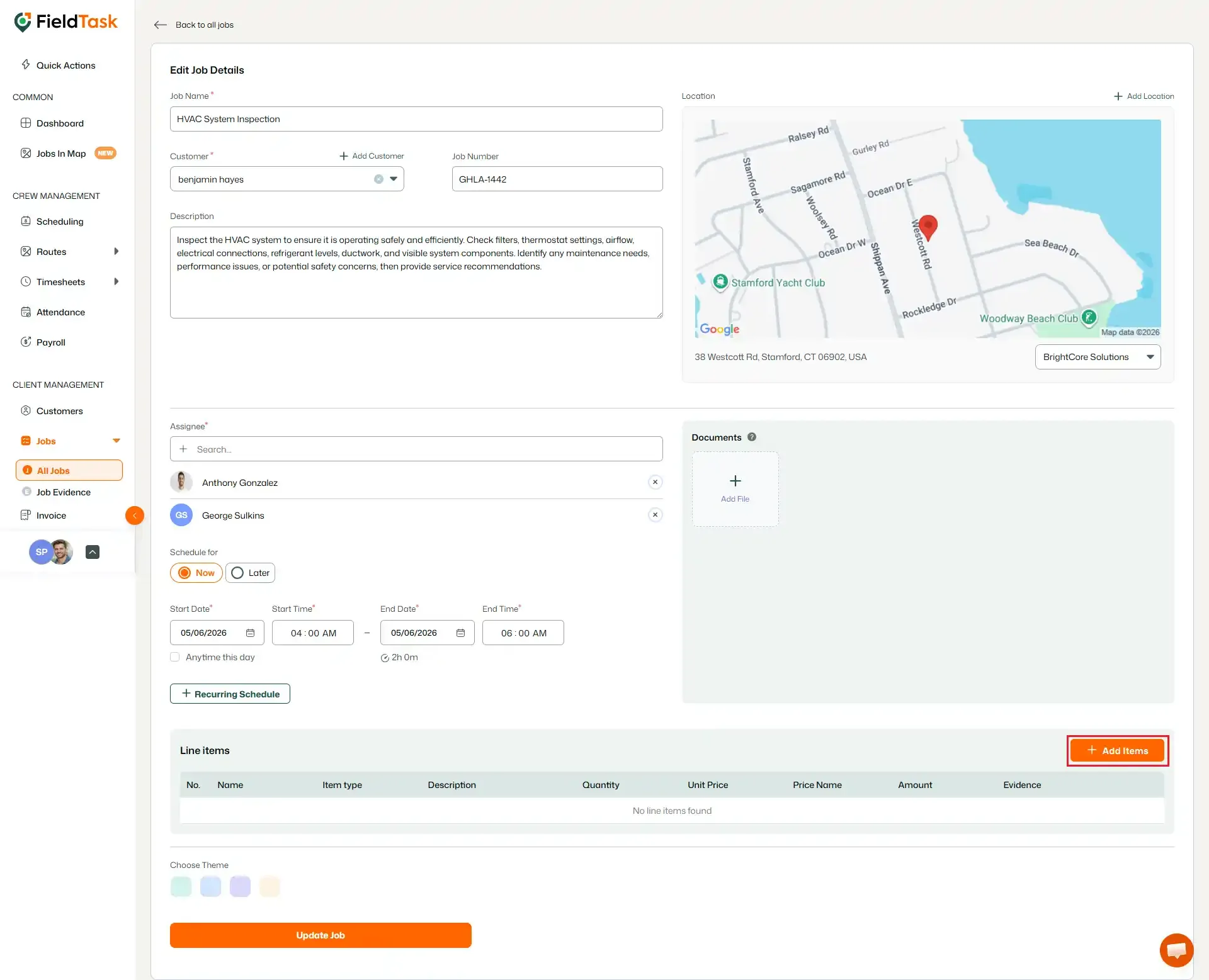This screenshot has width=1209, height=980.
Task: Click the Description text area
Action: coord(416,273)
